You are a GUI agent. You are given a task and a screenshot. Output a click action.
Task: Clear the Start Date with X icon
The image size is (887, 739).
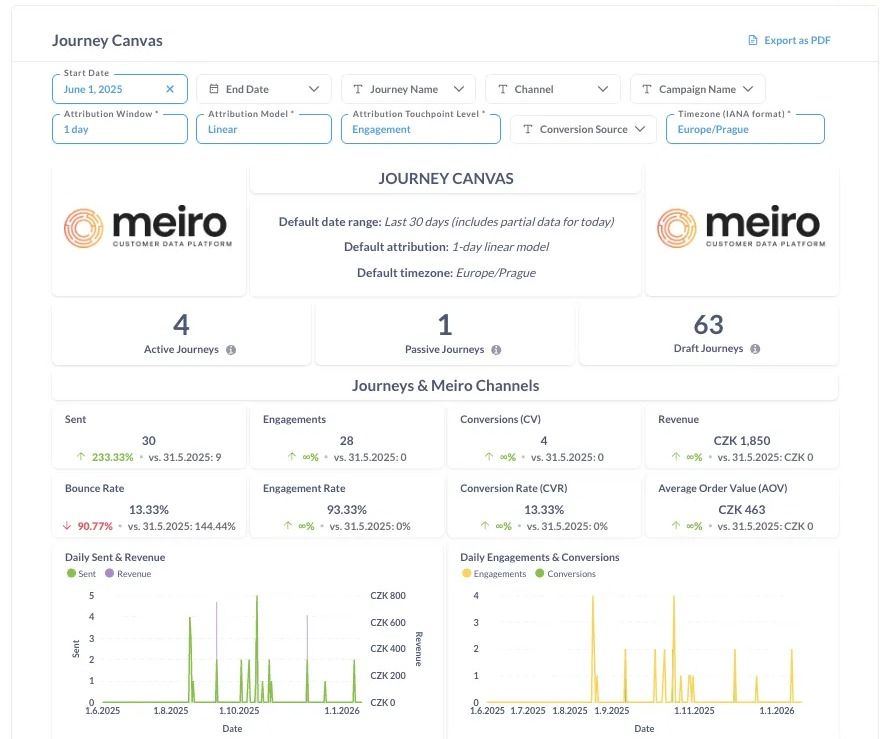pos(170,89)
